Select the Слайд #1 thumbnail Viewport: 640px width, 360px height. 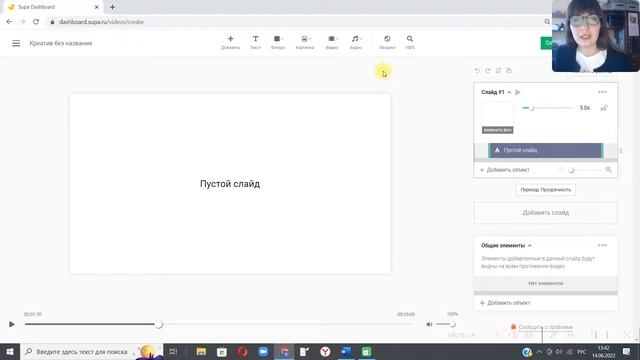click(x=498, y=114)
